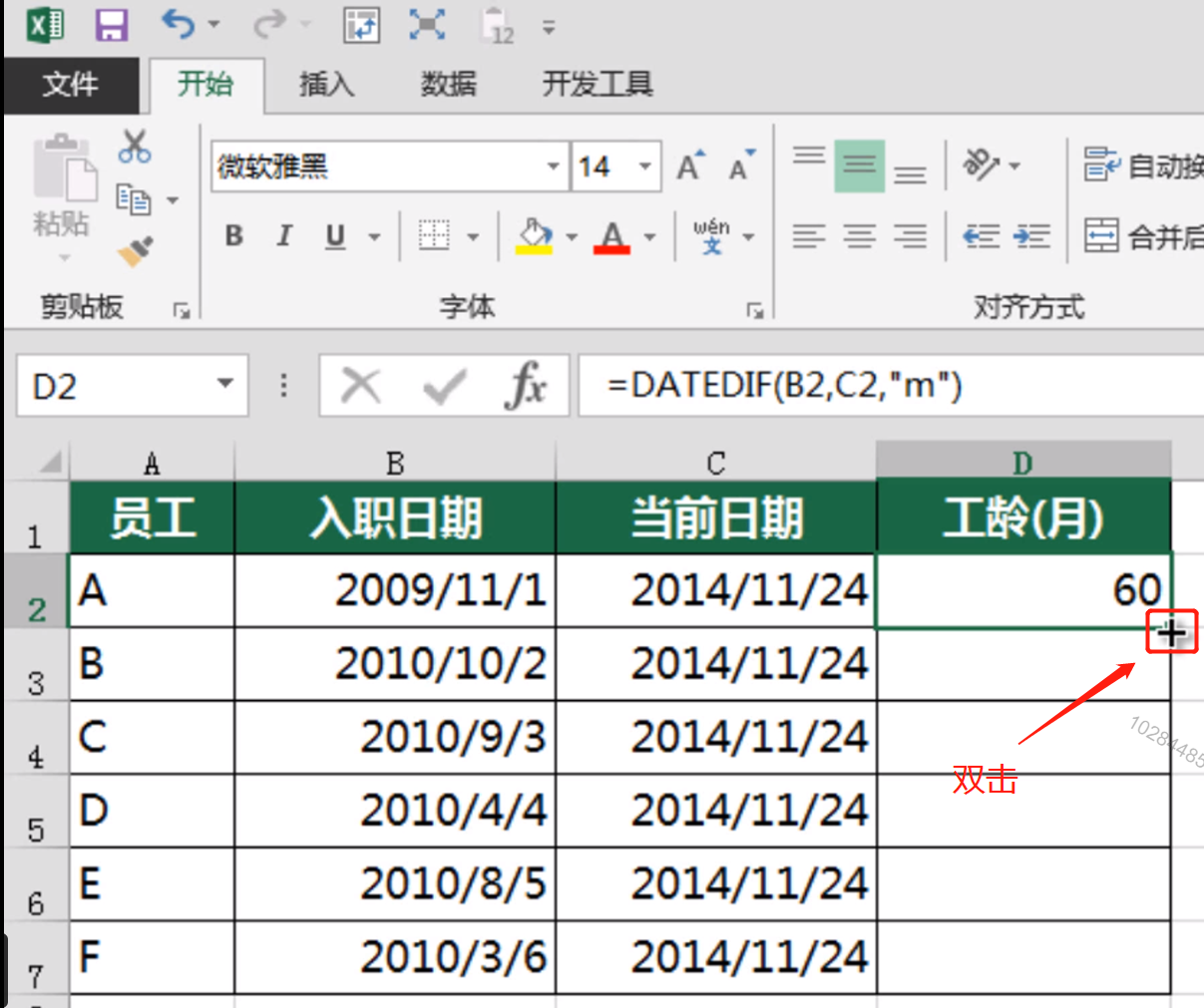Open the underline style dropdown arrow
Viewport: 1204px width, 1008px height.
[375, 237]
